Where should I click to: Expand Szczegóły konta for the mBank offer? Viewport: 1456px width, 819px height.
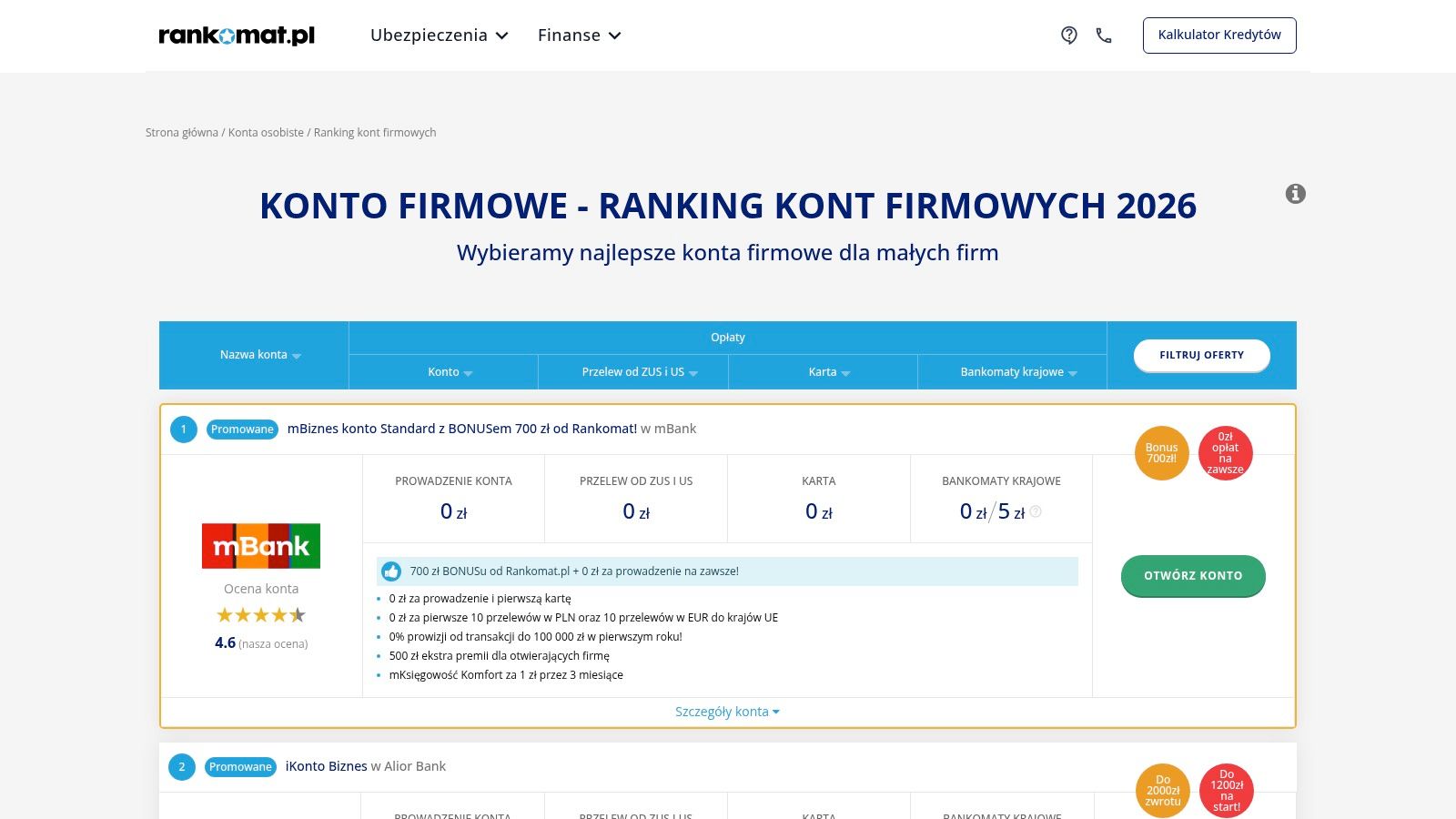pyautogui.click(x=727, y=712)
